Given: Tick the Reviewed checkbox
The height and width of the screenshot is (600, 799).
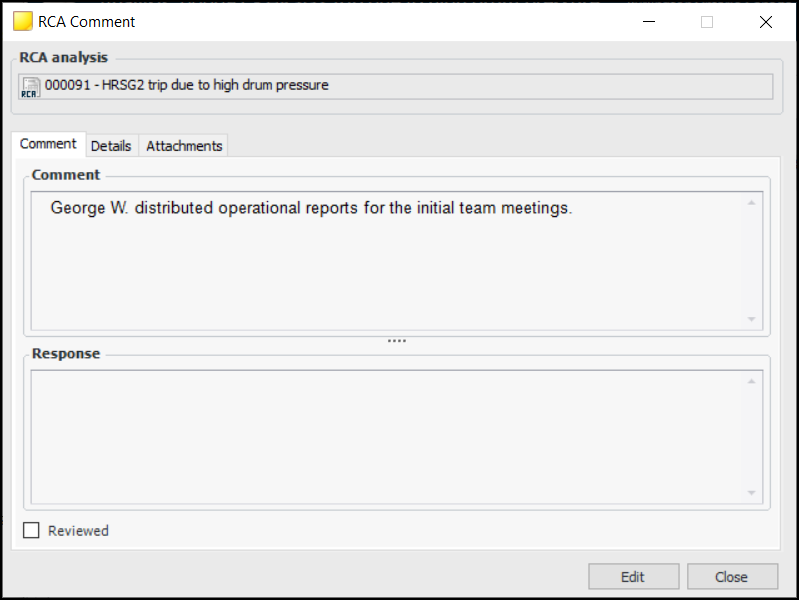Looking at the screenshot, I should (x=32, y=531).
